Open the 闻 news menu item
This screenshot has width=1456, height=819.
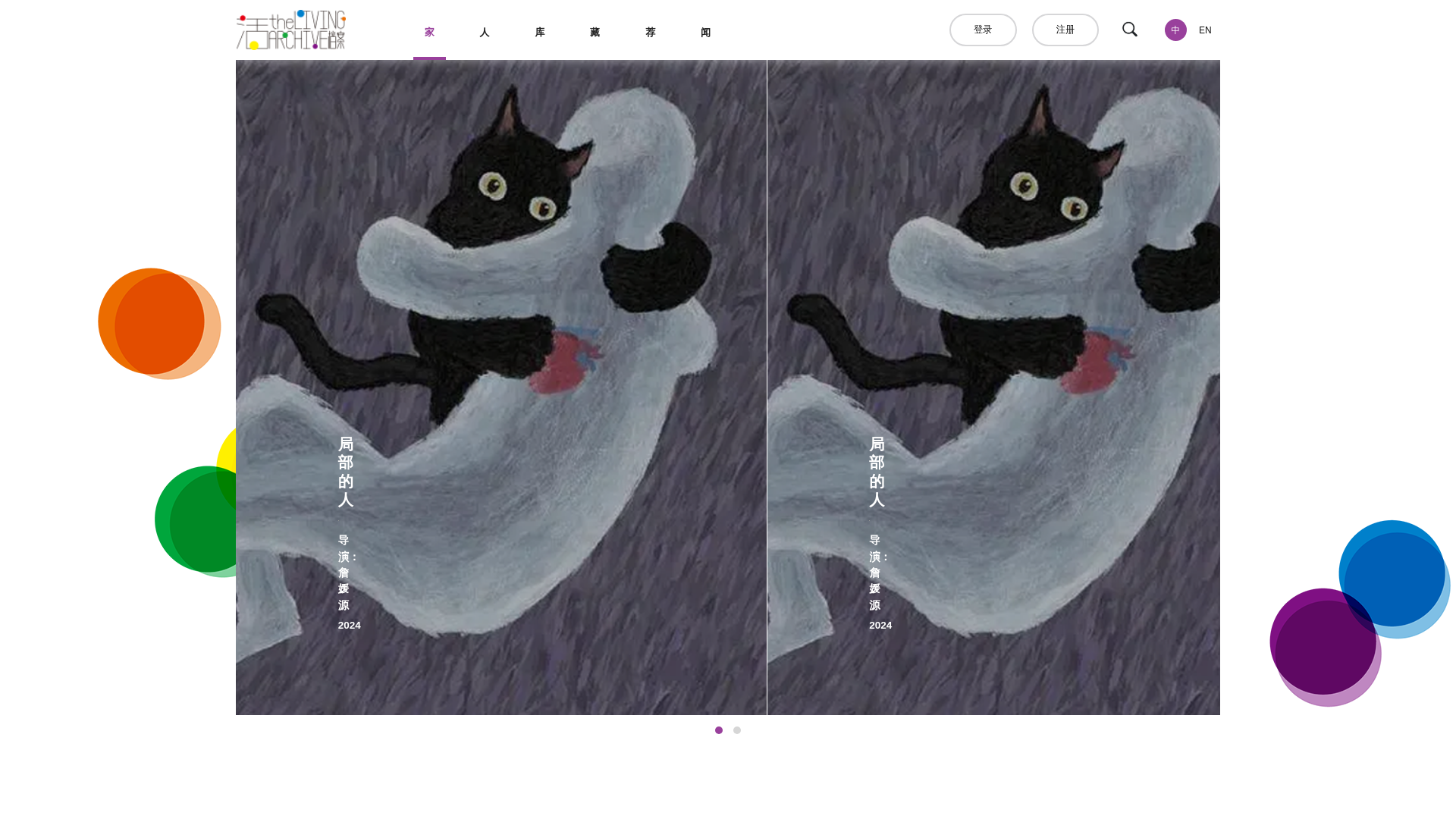(706, 33)
